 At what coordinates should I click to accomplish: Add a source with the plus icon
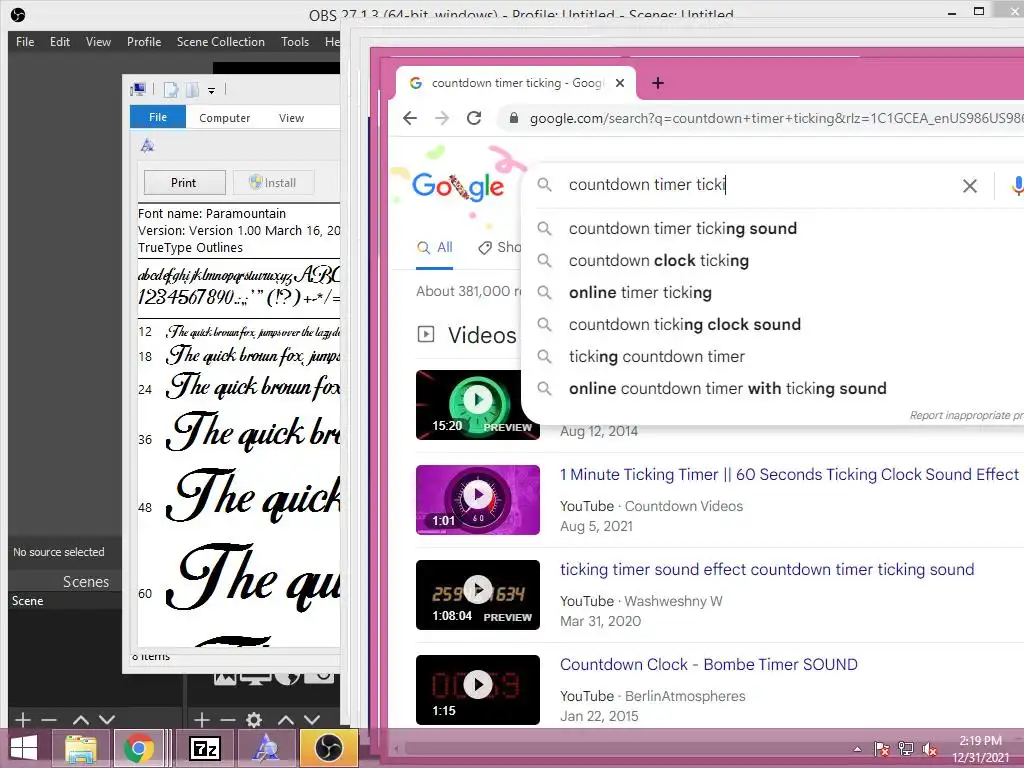pyautogui.click(x=202, y=720)
